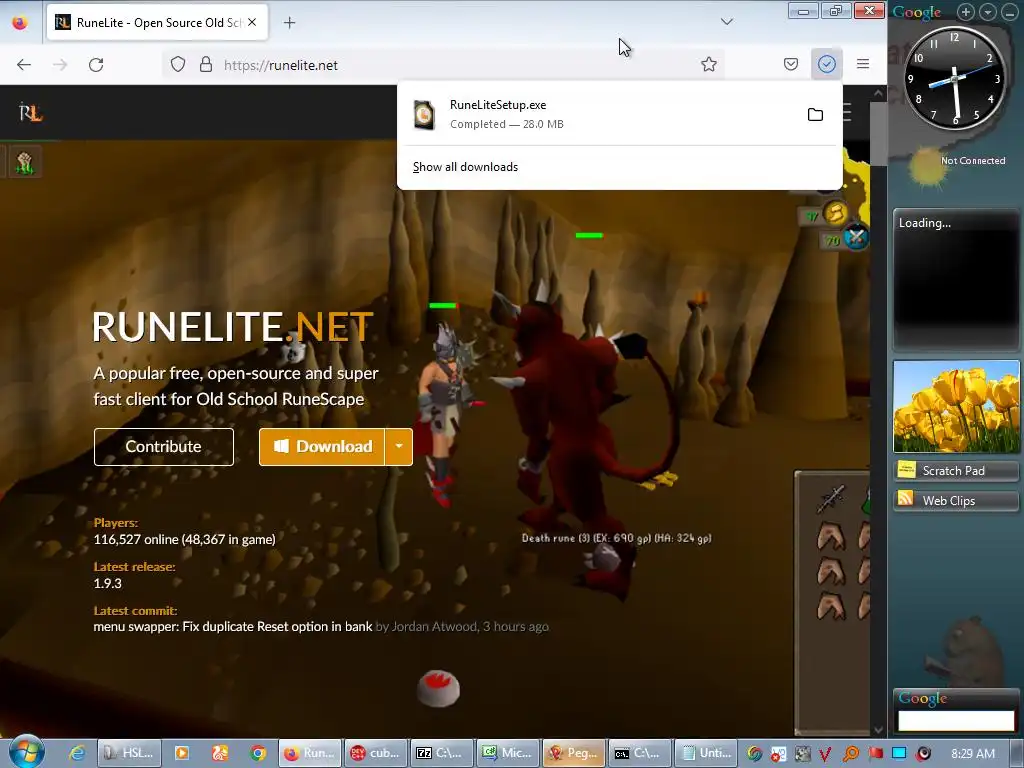Toggle the Firefox downloads toolbar button
The image size is (1024, 768).
[827, 64]
